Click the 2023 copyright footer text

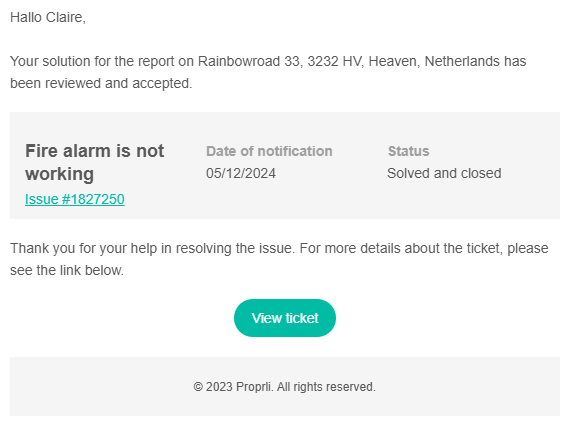pyautogui.click(x=284, y=387)
